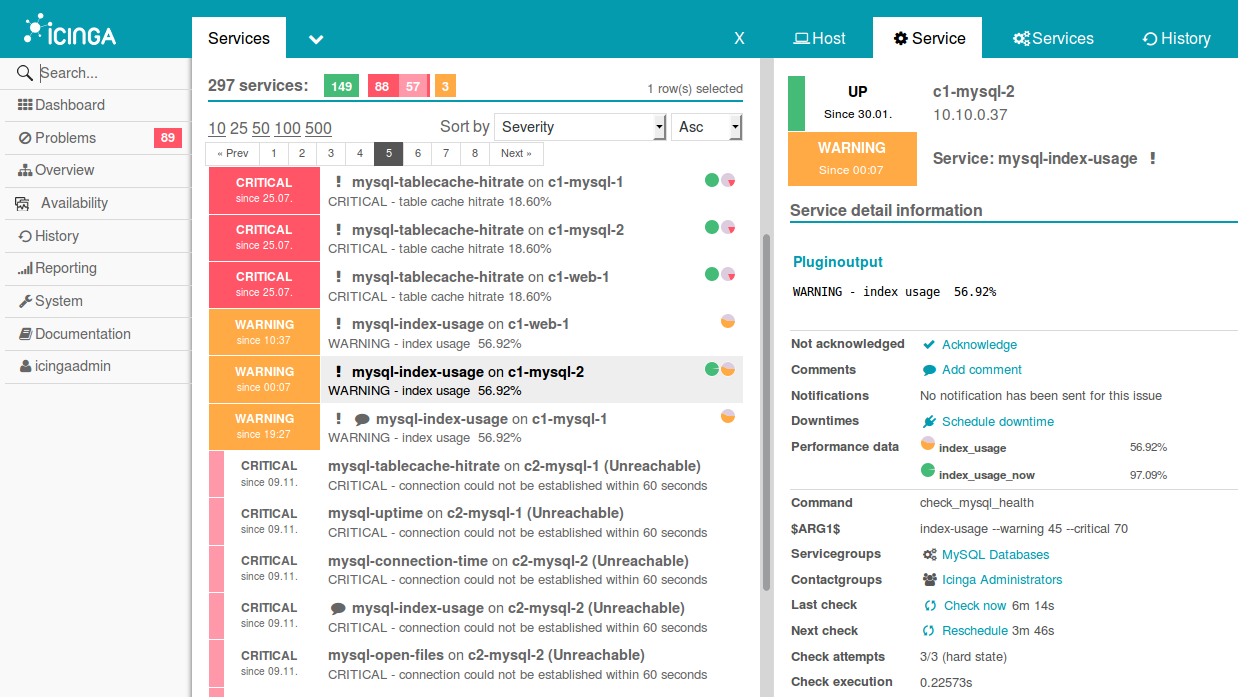Viewport: 1238px width, 697px height.
Task: Open Problems in the sidebar
Action: click(66, 138)
